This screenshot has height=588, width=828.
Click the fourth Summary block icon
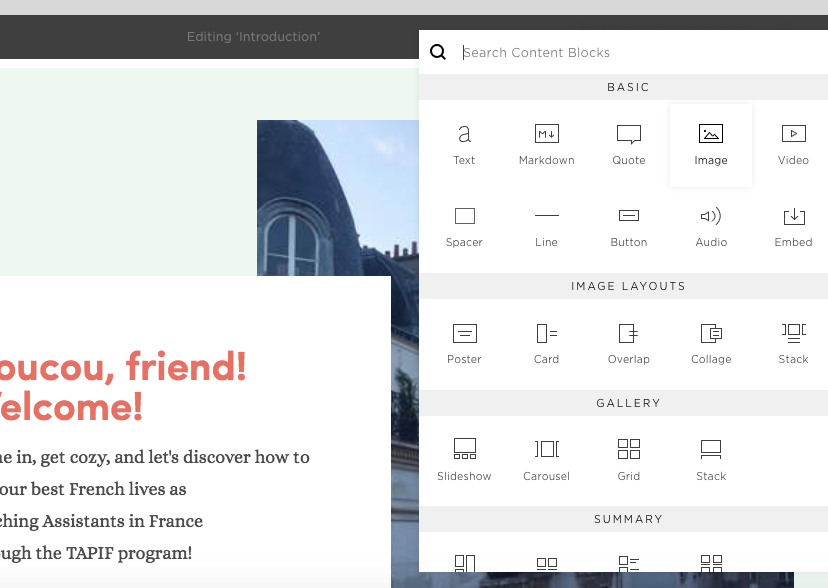711,563
